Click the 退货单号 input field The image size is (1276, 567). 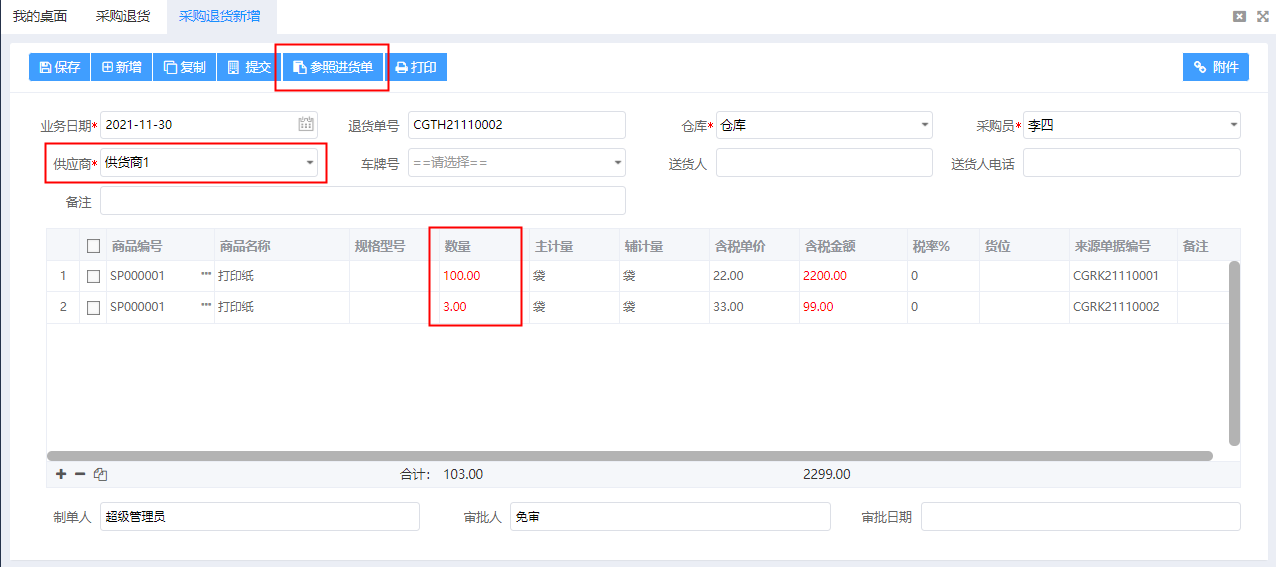(516, 125)
